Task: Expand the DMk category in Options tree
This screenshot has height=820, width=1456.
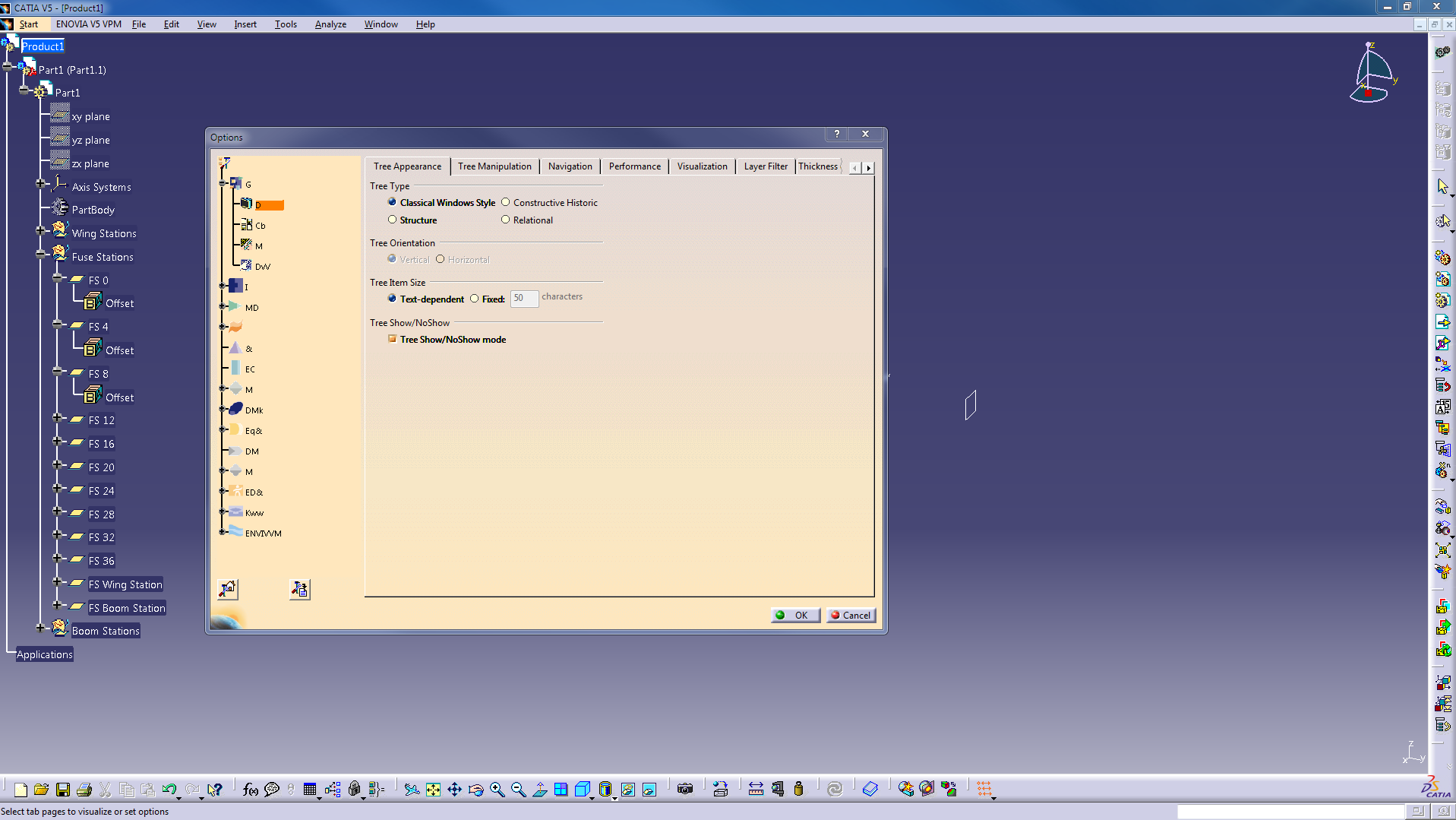Action: (223, 410)
